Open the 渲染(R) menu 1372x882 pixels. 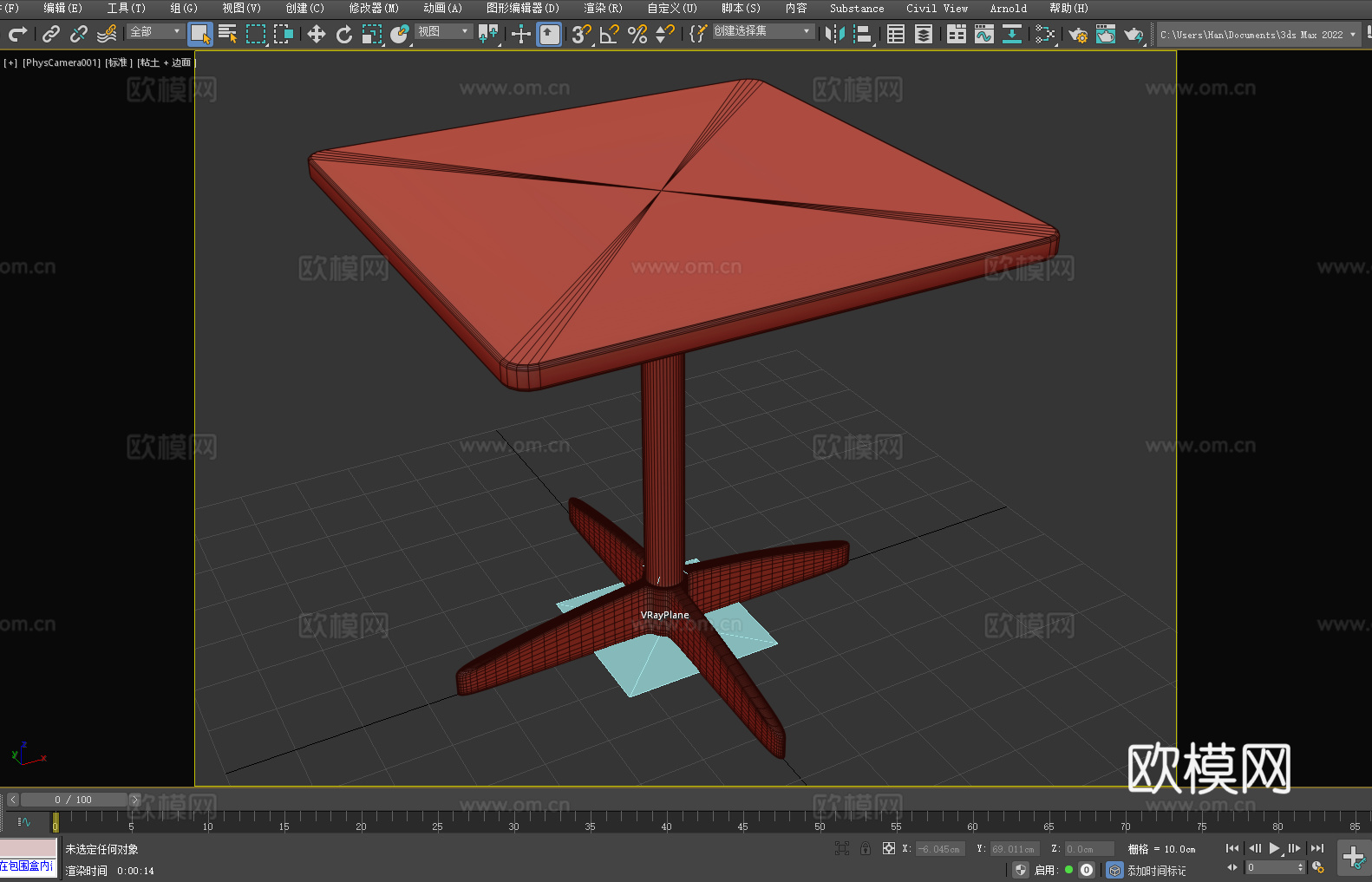(x=603, y=8)
